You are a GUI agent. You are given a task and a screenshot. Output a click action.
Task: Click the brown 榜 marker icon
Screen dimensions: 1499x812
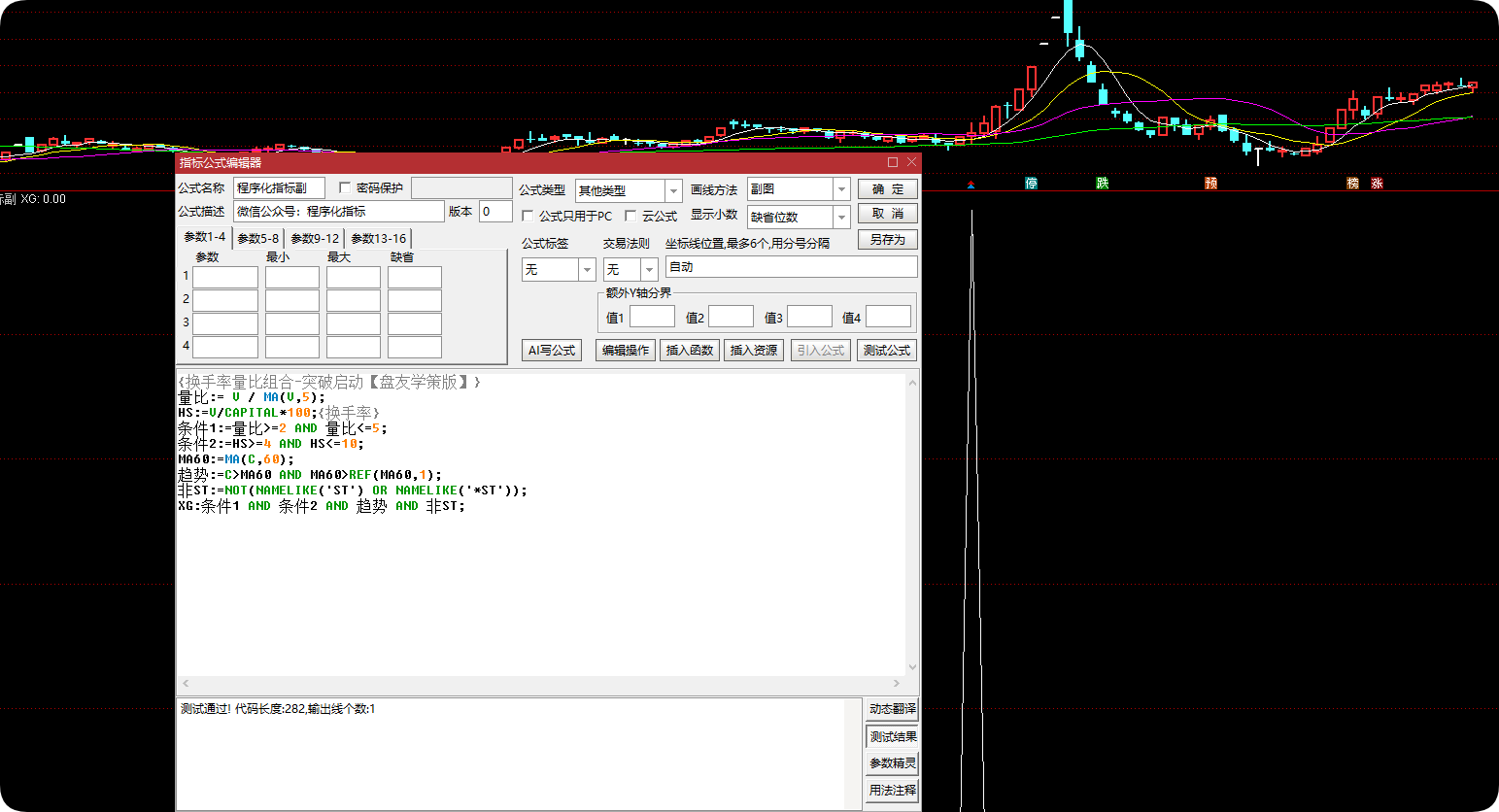coord(1353,183)
